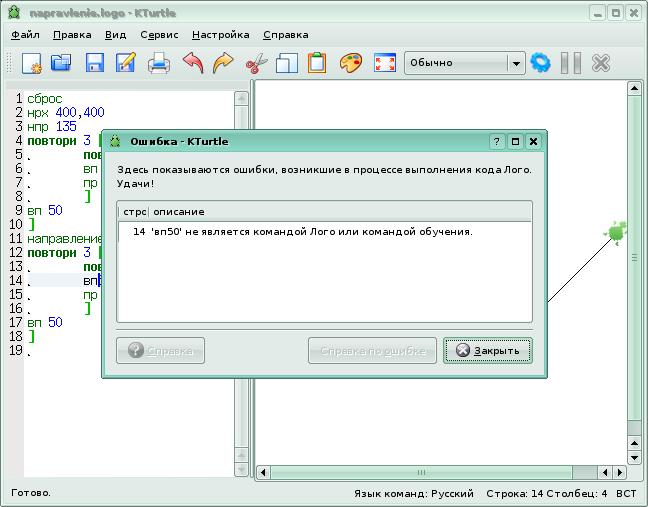Click the New file toolbar icon
This screenshot has width=648, height=507.
[31, 63]
